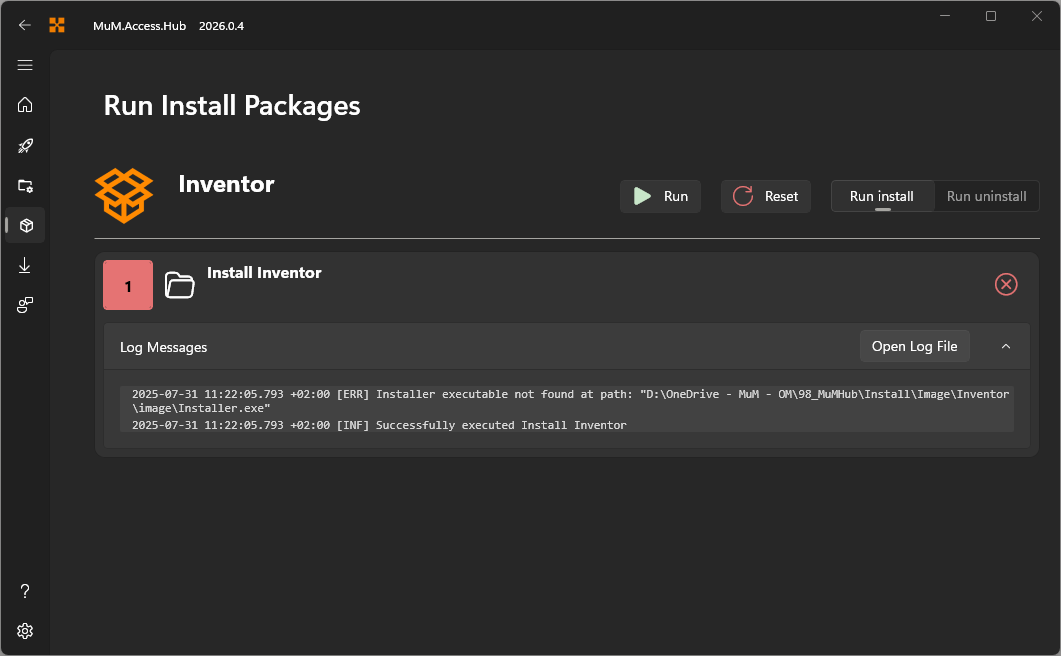Viewport: 1061px width, 656px height.
Task: Open the Downloads section in sidebar
Action: coord(25,265)
